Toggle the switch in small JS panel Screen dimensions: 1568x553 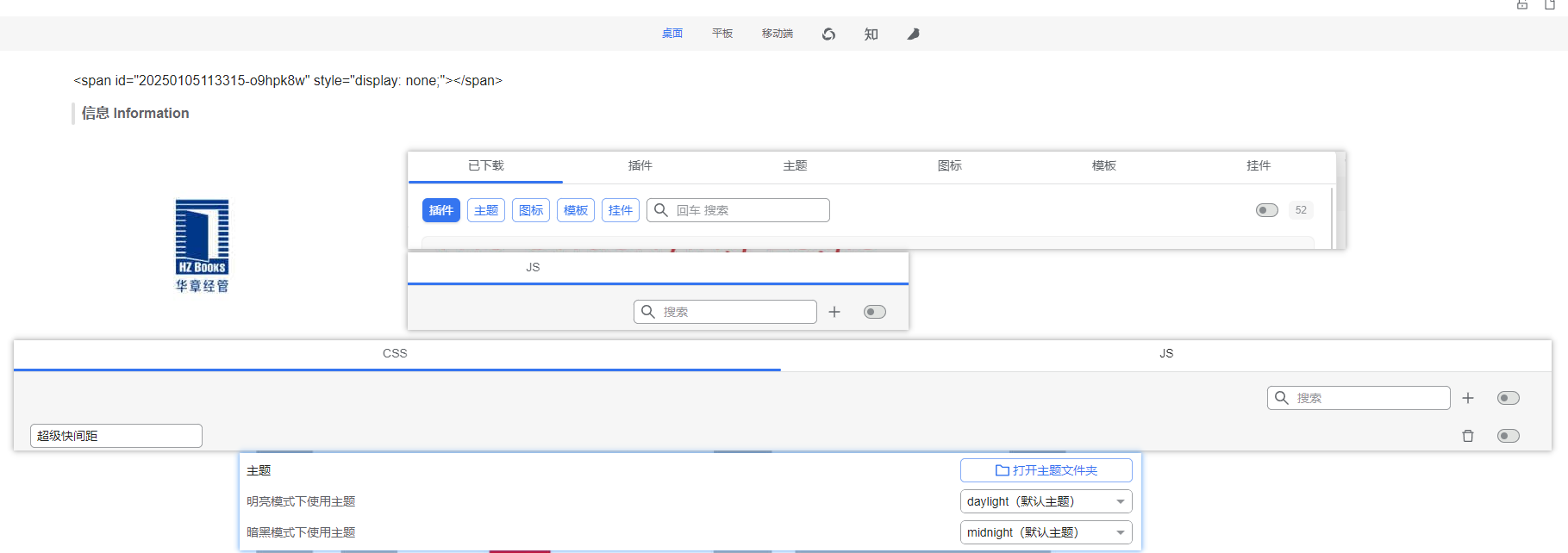(875, 312)
